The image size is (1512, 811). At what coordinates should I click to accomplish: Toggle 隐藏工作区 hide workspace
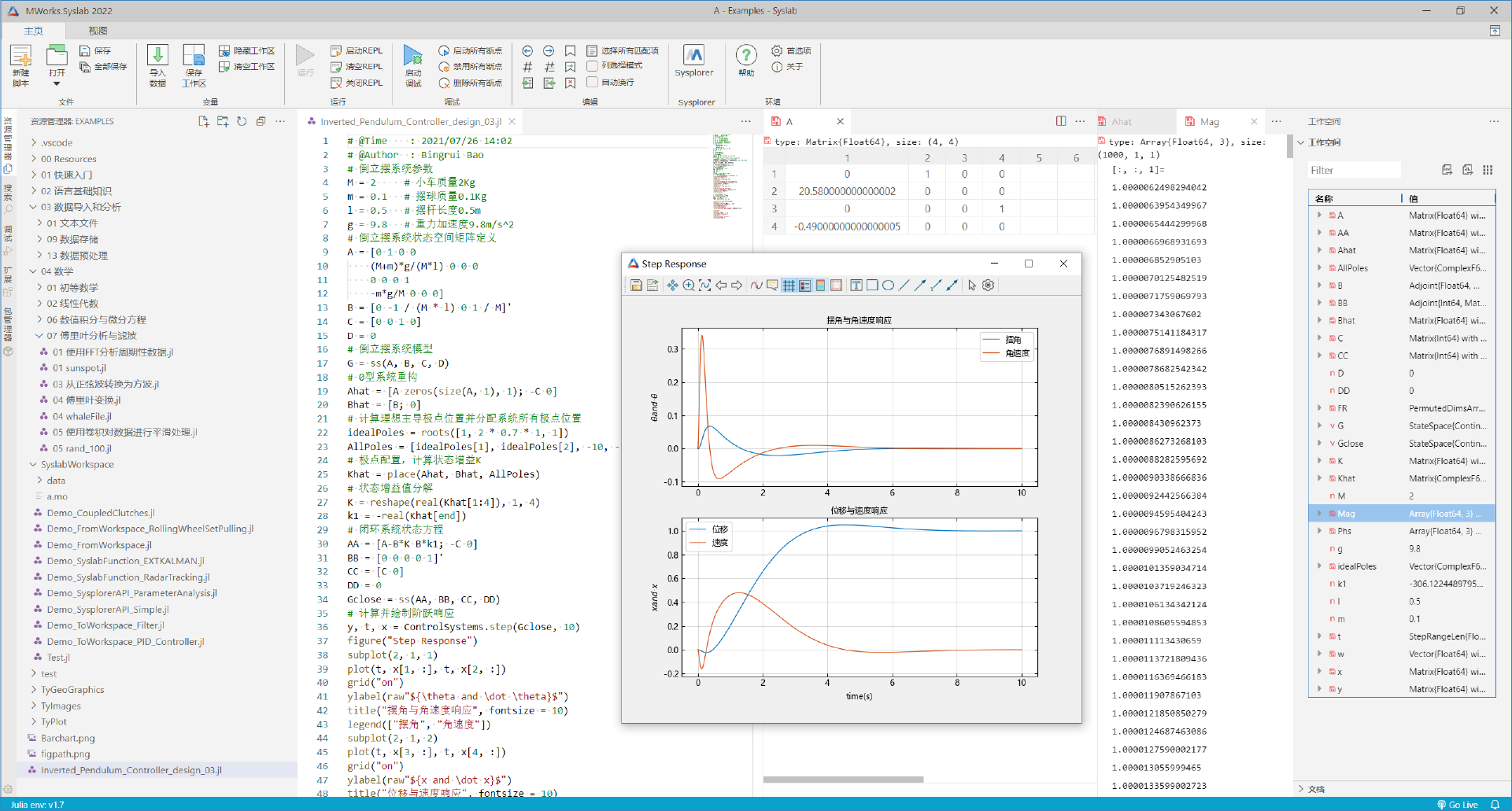(246, 50)
